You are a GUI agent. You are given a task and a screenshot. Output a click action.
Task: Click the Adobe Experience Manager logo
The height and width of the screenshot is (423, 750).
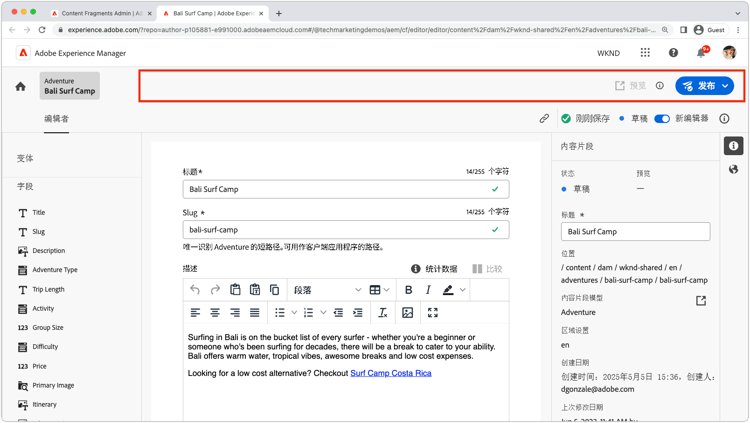click(23, 53)
